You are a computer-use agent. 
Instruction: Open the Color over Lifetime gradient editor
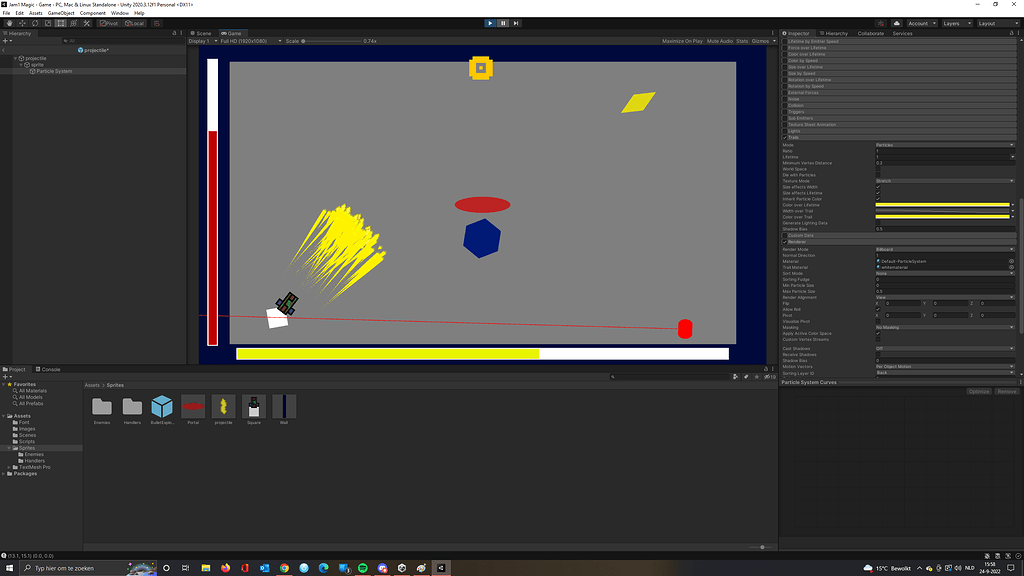click(x=940, y=205)
